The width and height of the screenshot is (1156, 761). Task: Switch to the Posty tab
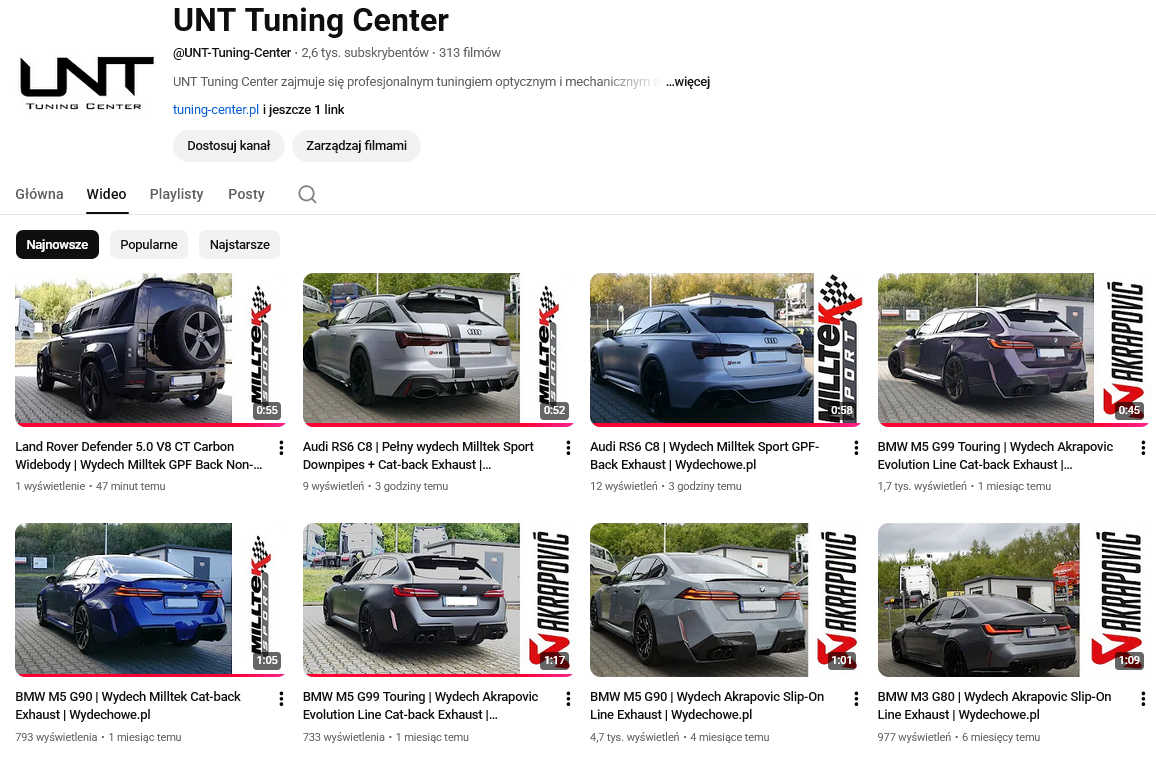click(x=246, y=194)
